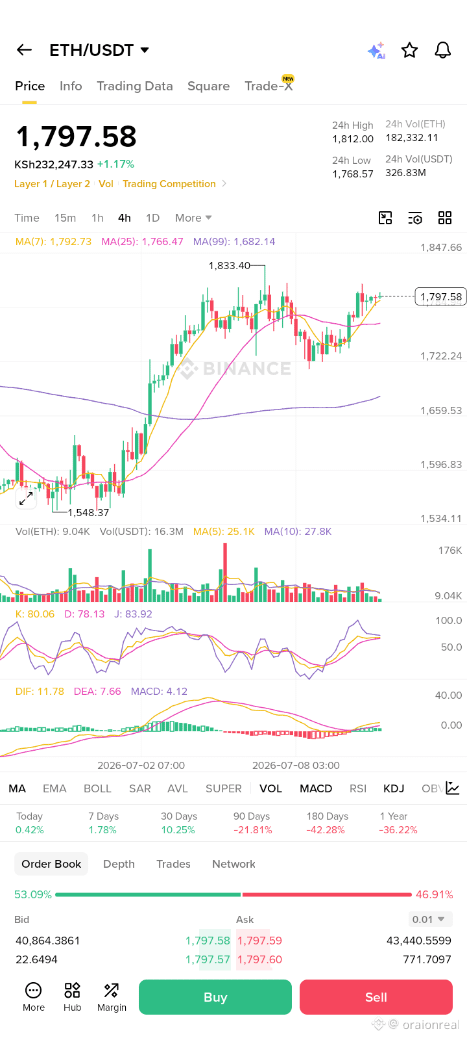Tap the back arrow icon

point(25,50)
